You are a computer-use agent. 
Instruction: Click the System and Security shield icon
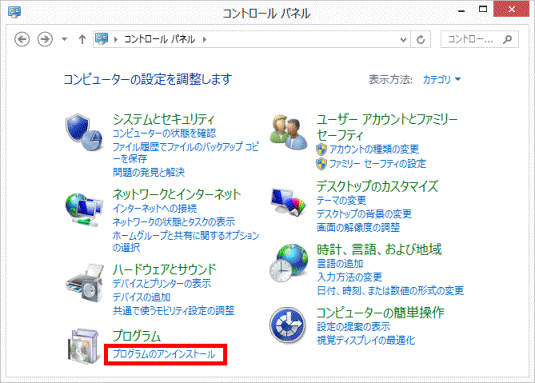pyautogui.click(x=84, y=133)
